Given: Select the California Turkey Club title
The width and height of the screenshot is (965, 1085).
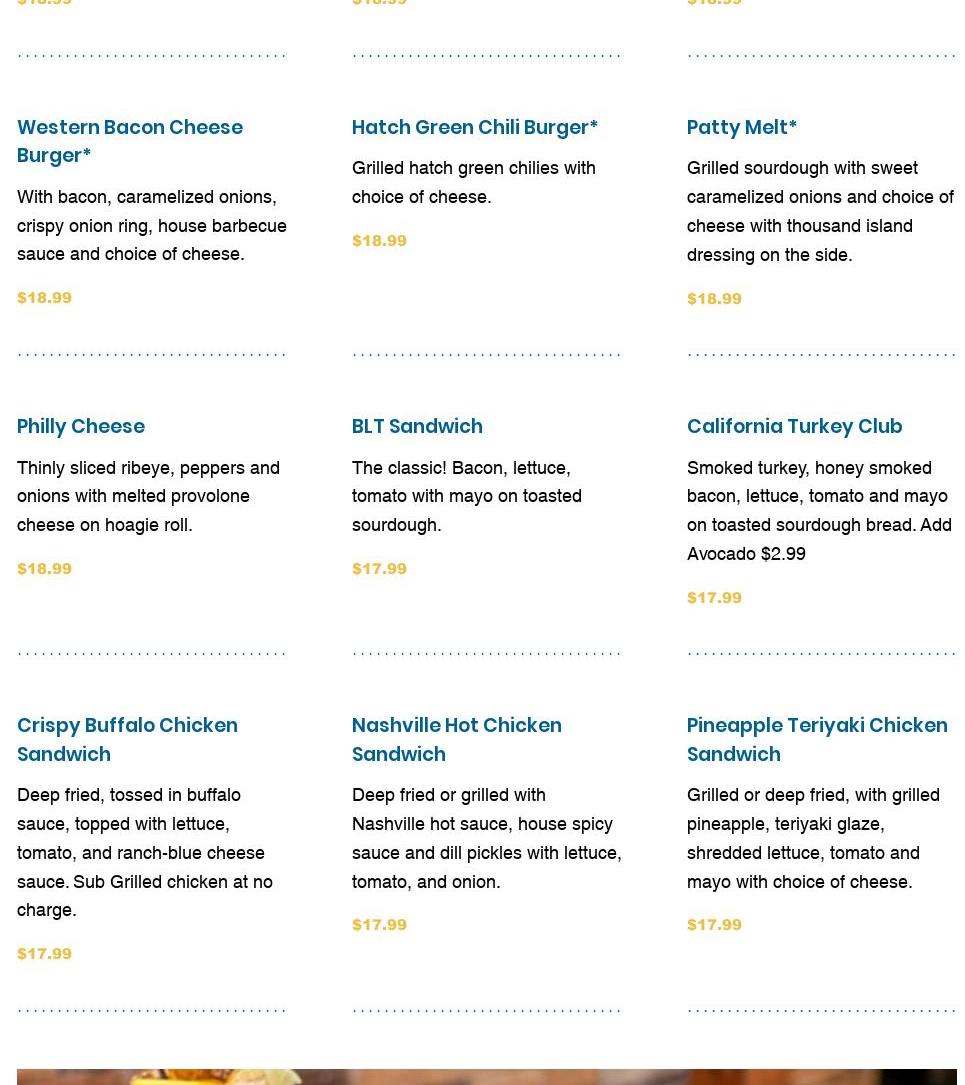Looking at the screenshot, I should click(794, 426).
